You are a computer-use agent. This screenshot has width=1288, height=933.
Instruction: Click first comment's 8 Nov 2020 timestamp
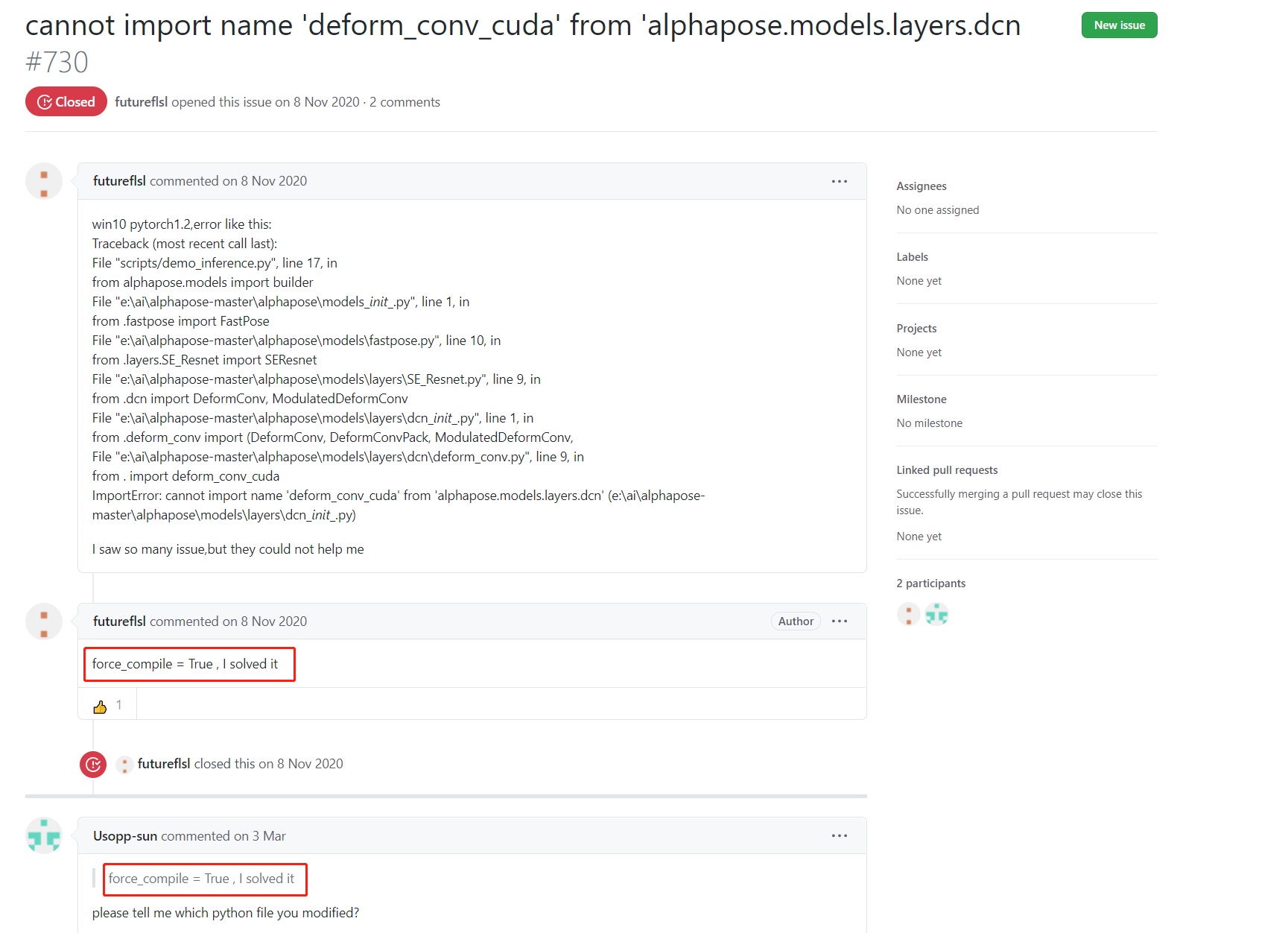click(x=273, y=181)
